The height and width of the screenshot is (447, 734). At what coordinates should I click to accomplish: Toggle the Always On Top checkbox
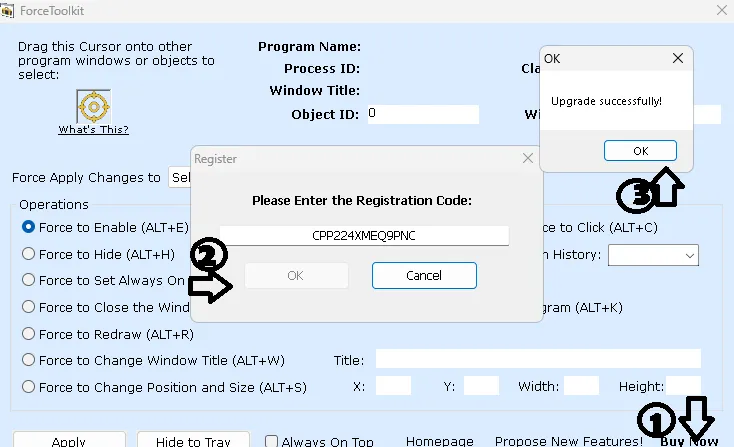click(271, 441)
